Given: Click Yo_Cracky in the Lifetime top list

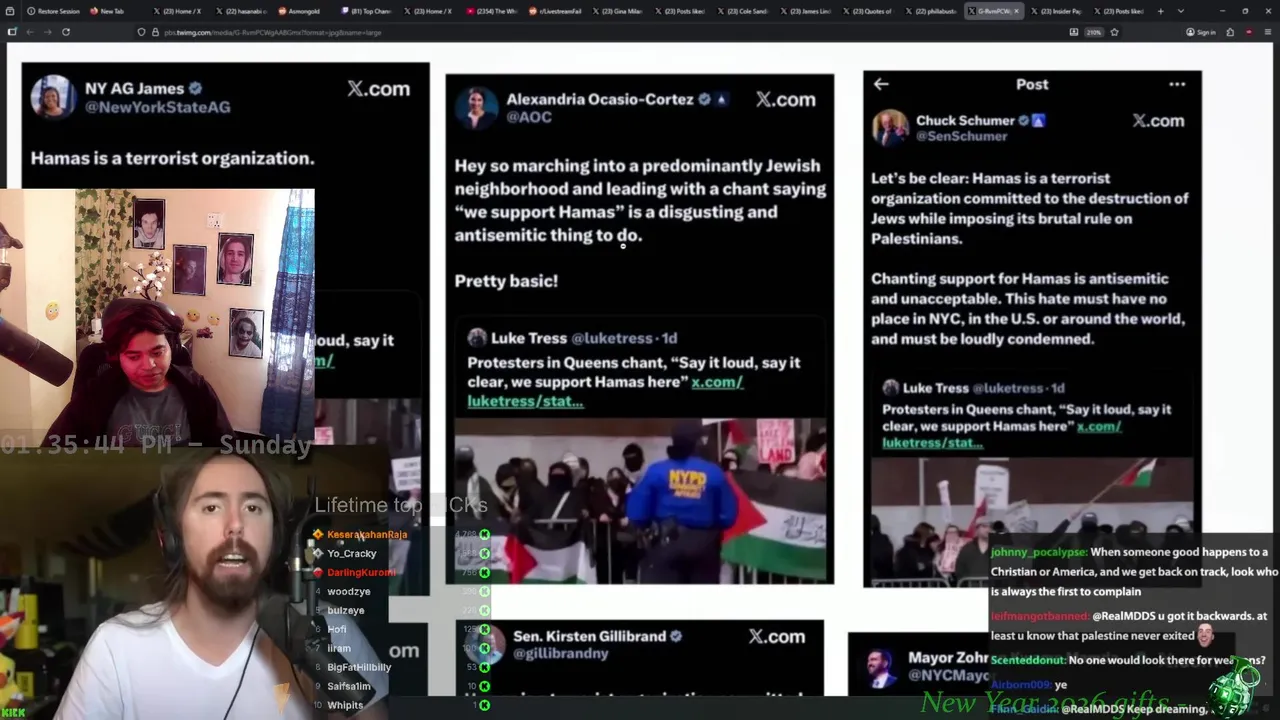Looking at the screenshot, I should point(352,553).
